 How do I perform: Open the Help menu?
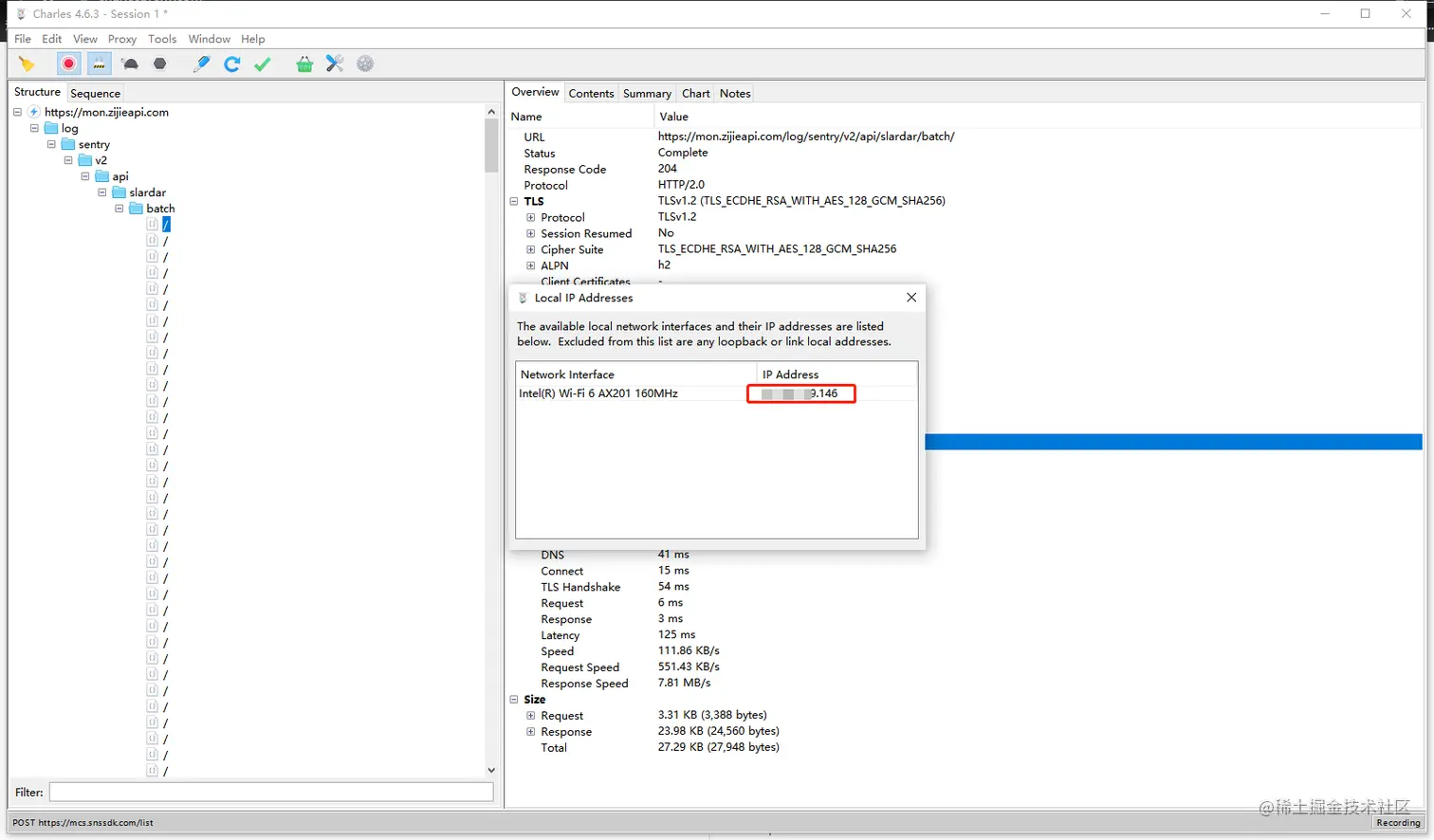253,39
